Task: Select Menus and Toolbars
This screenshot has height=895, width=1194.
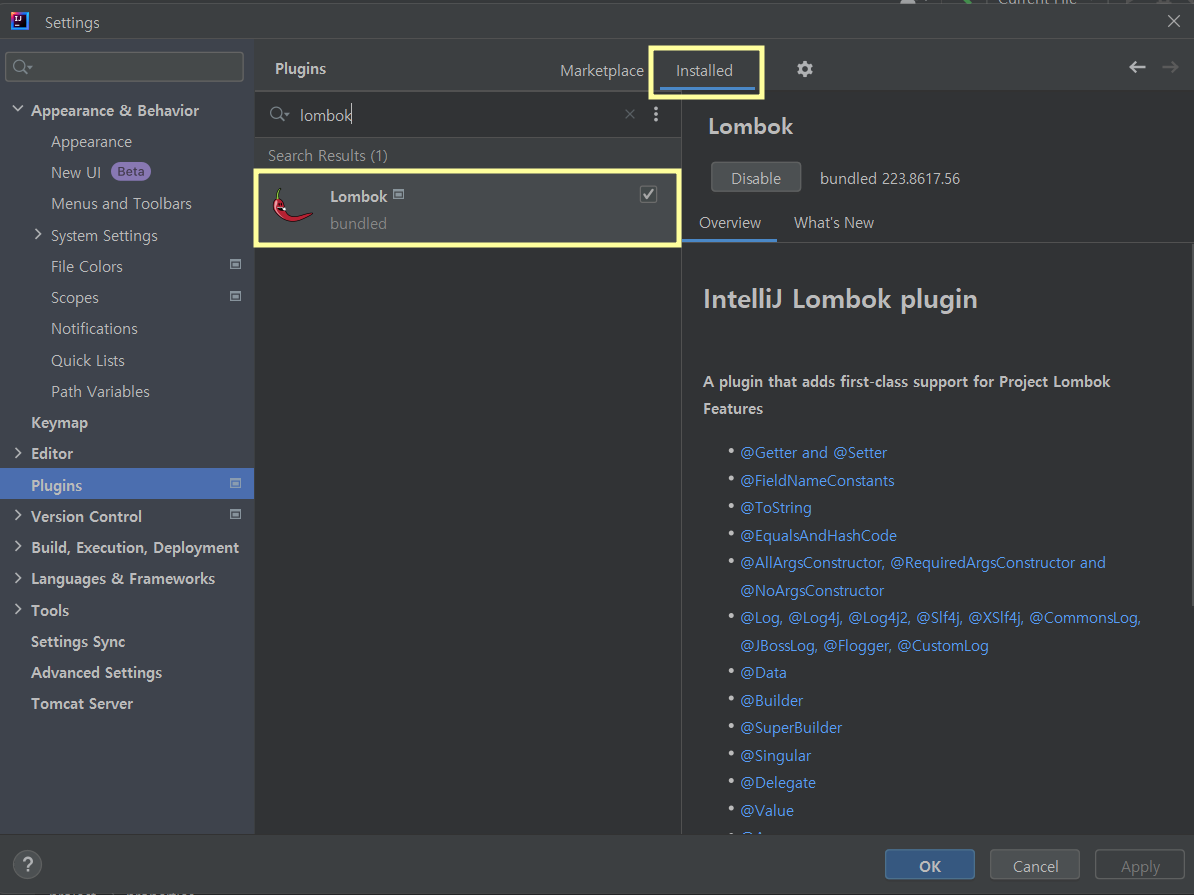Action: (121, 203)
